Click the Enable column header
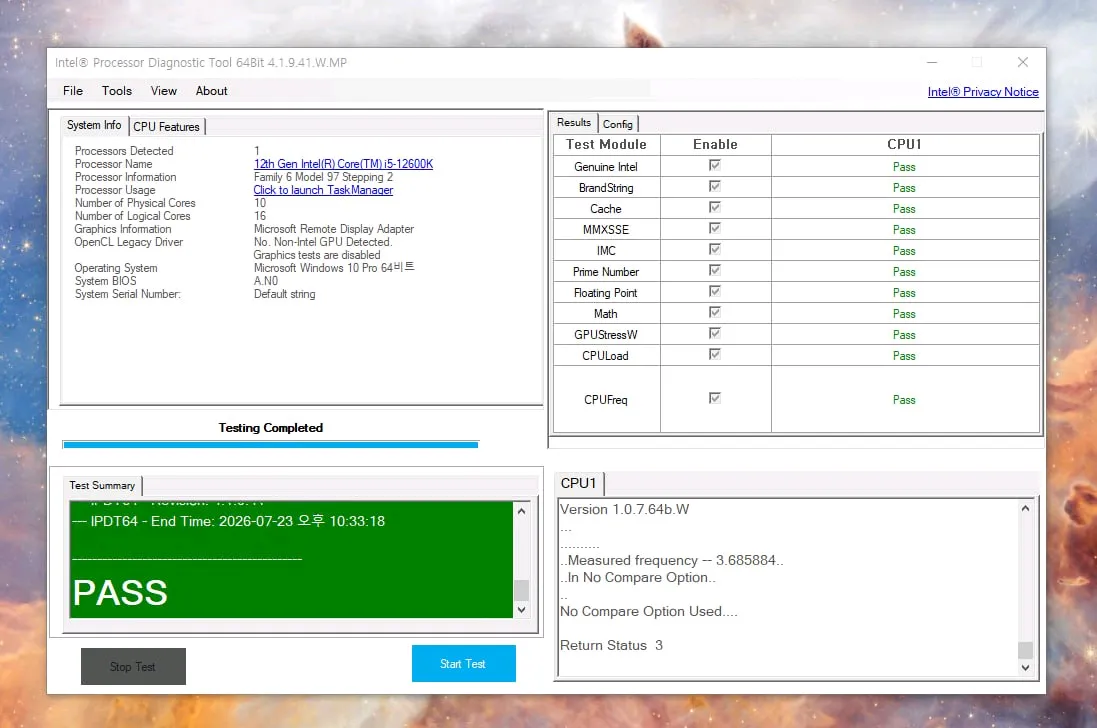The width and height of the screenshot is (1097, 728). pyautogui.click(x=716, y=145)
